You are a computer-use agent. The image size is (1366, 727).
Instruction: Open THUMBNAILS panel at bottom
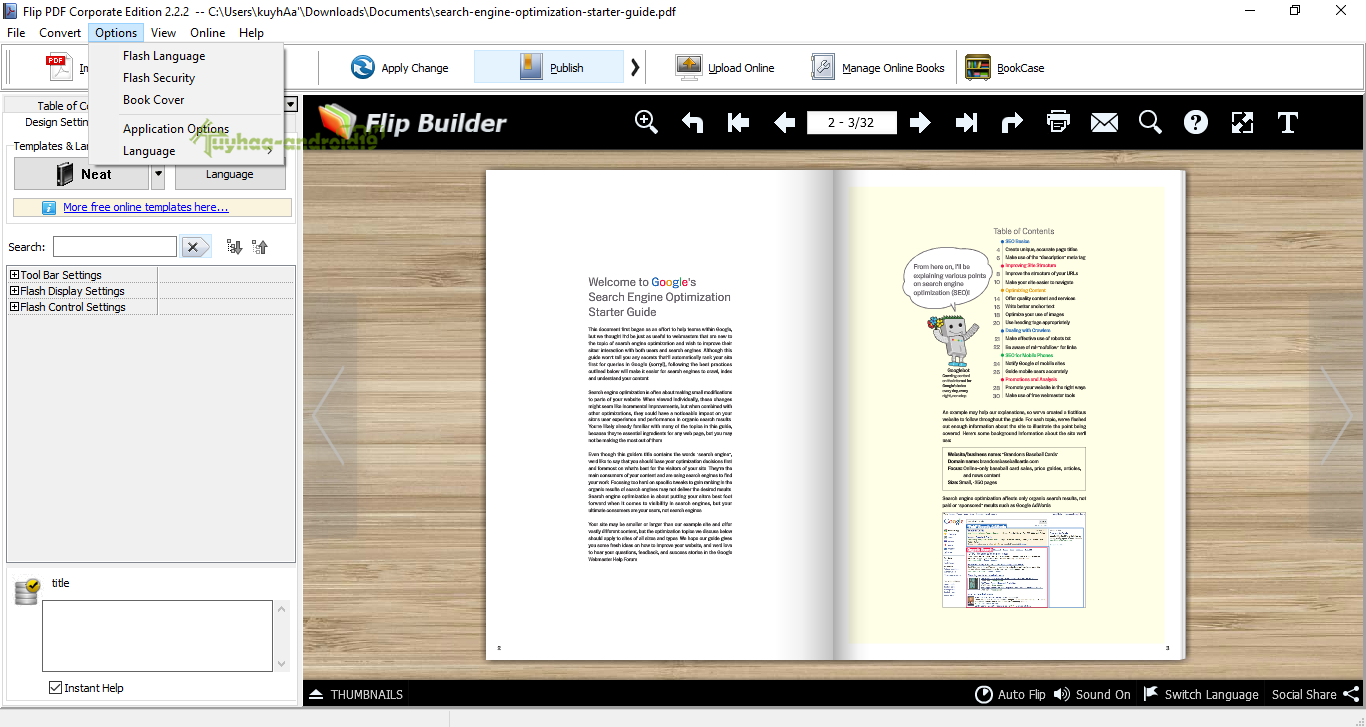(x=356, y=694)
